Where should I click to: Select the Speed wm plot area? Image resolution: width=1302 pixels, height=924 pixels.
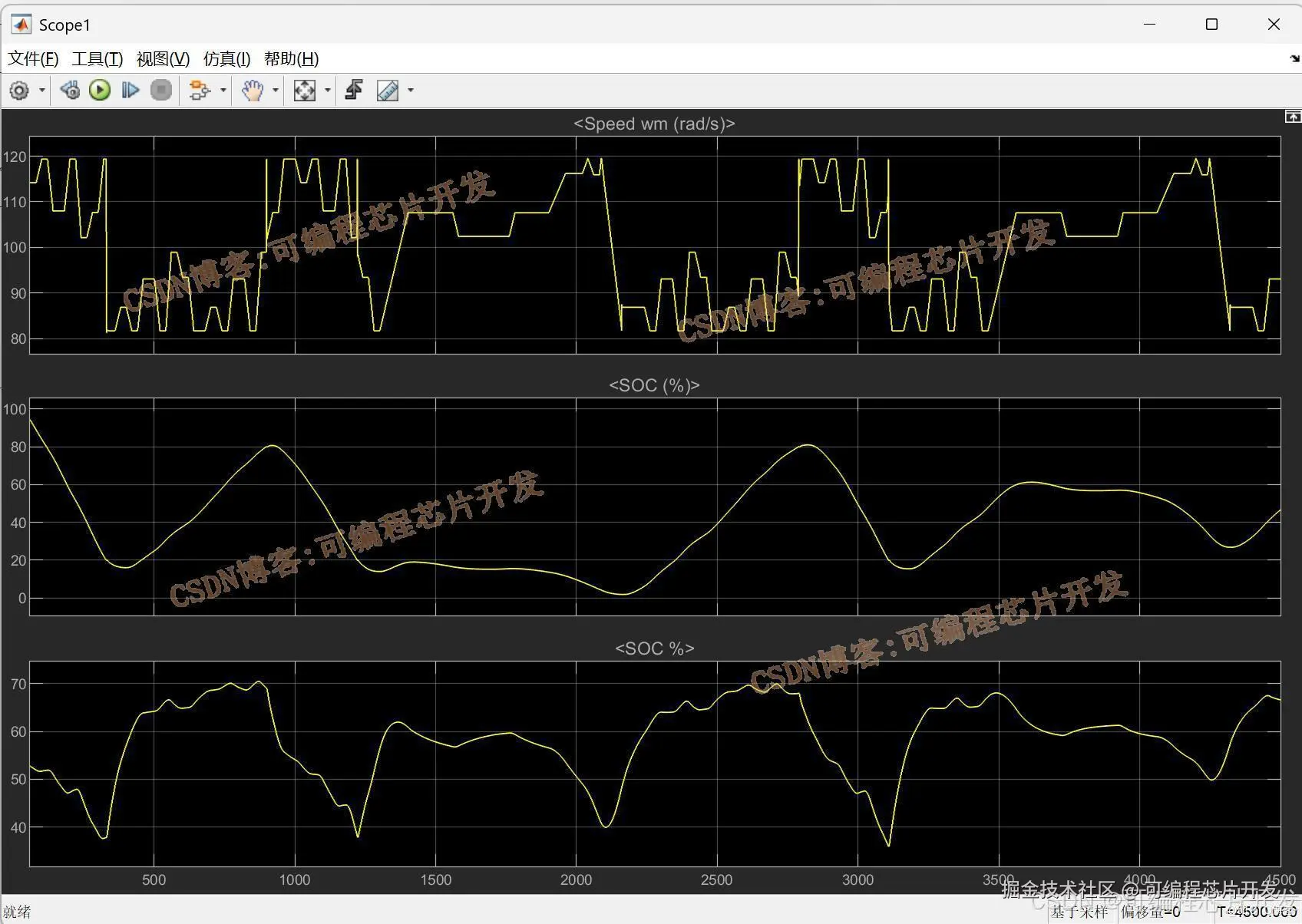[655, 245]
